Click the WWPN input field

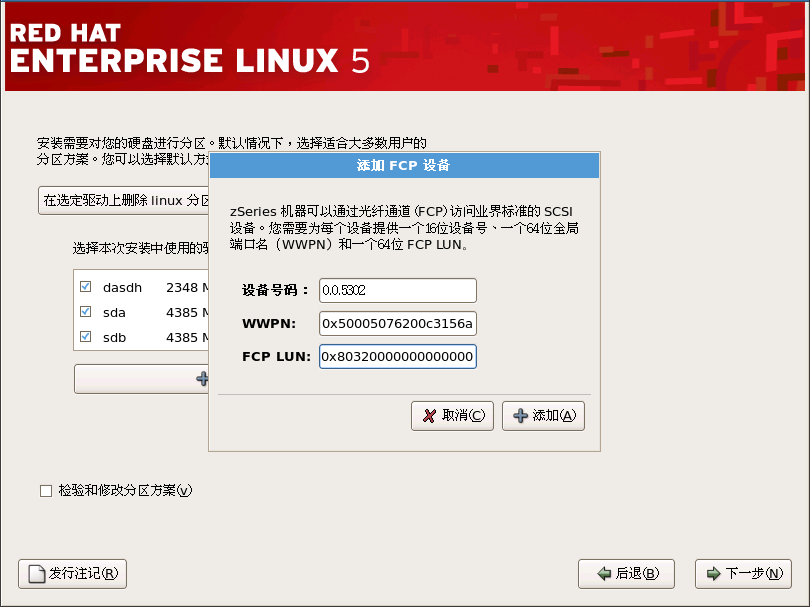pyautogui.click(x=398, y=323)
